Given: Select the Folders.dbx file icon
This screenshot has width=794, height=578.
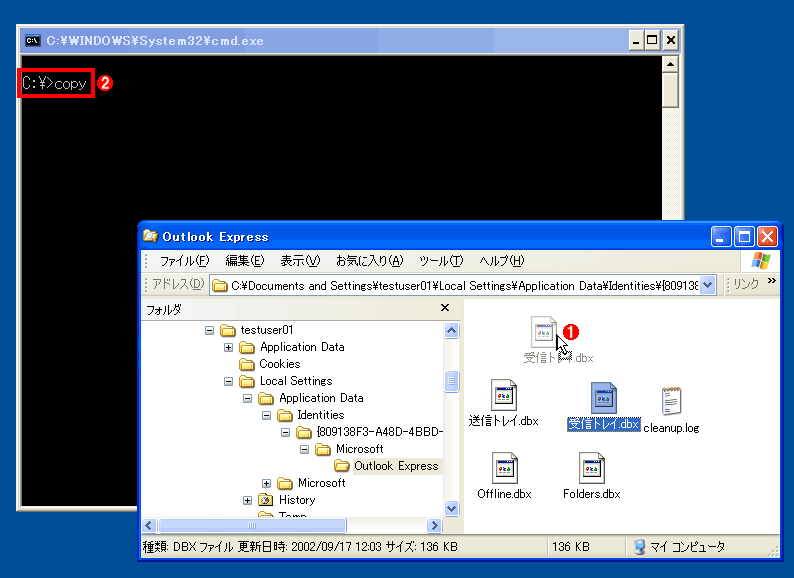Looking at the screenshot, I should click(x=591, y=468).
